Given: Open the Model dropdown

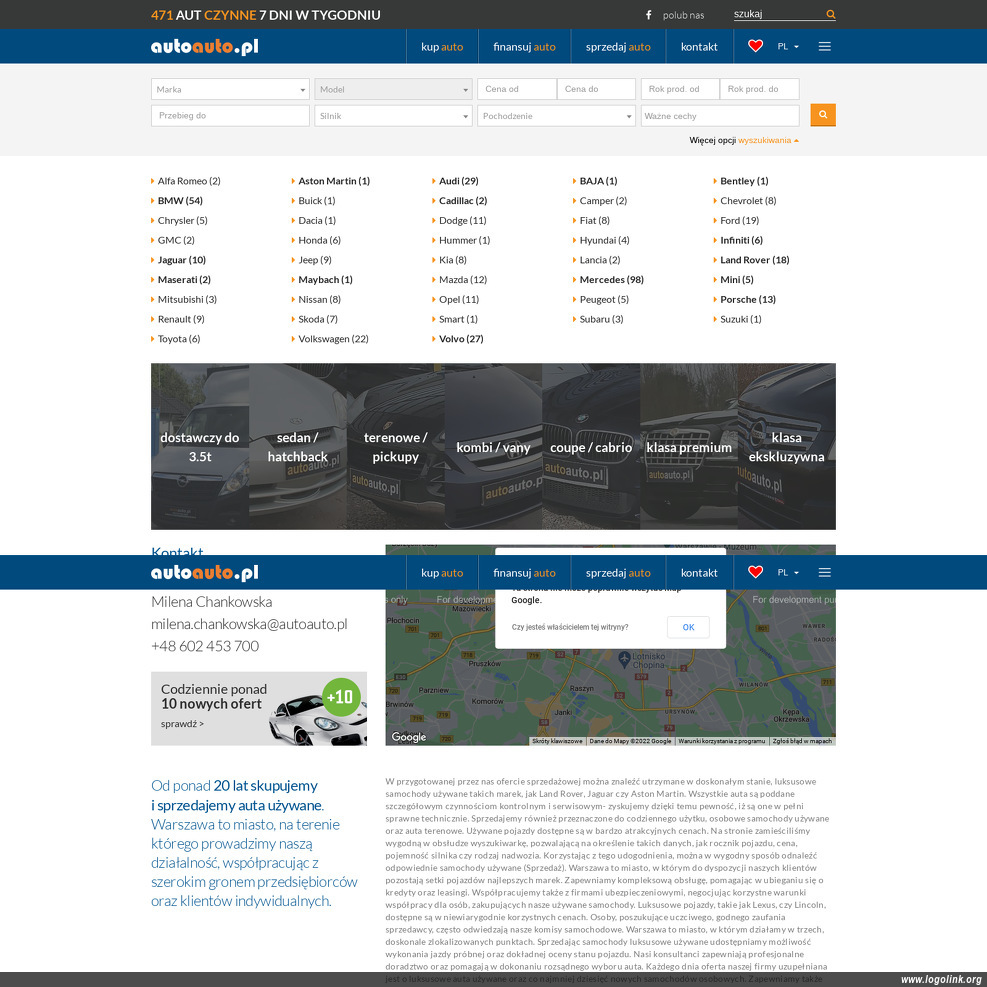Looking at the screenshot, I should point(393,89).
